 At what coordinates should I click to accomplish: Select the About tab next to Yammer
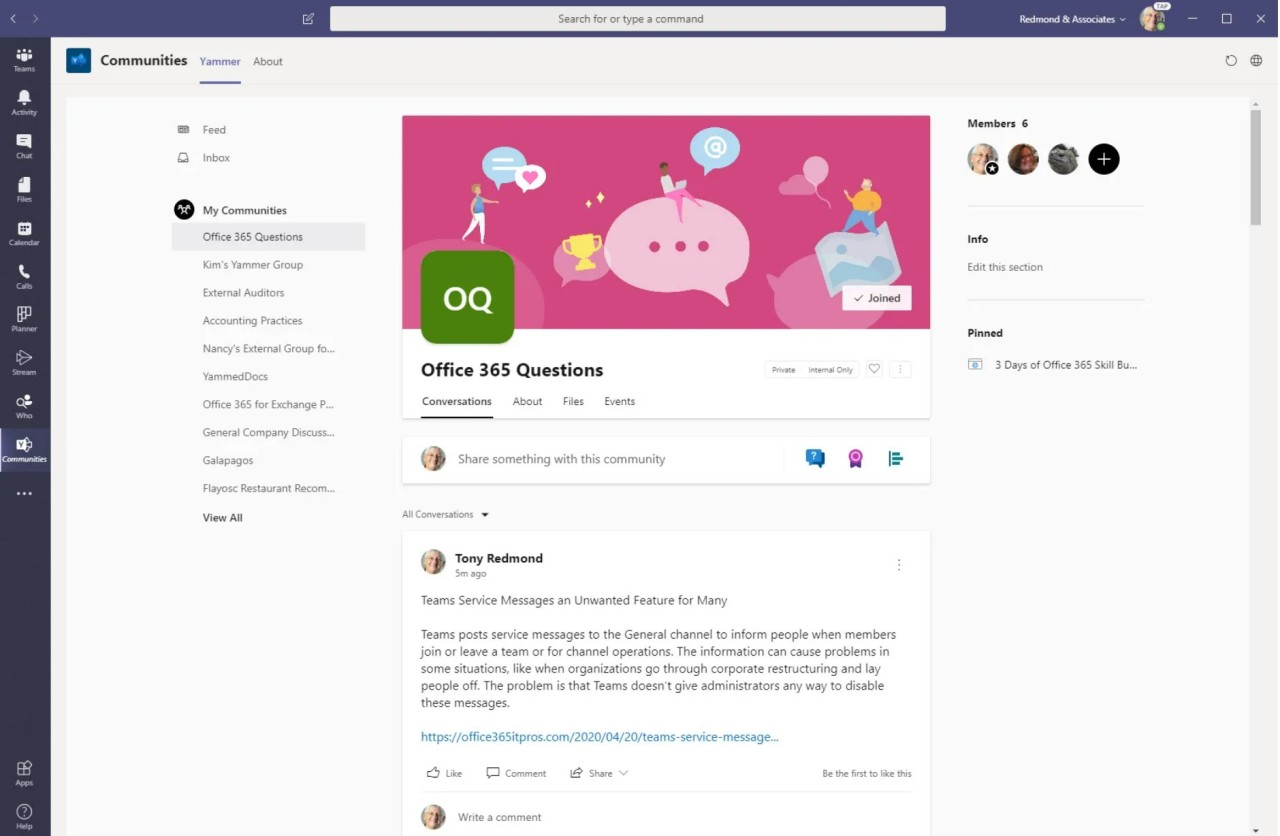coord(267,61)
